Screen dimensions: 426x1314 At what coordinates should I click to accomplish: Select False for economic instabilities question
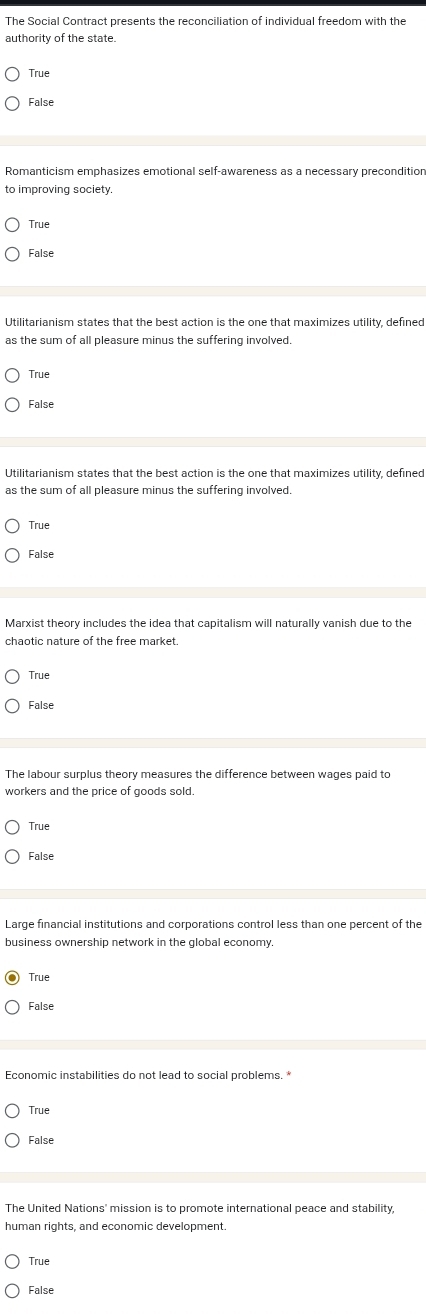pos(13,1141)
